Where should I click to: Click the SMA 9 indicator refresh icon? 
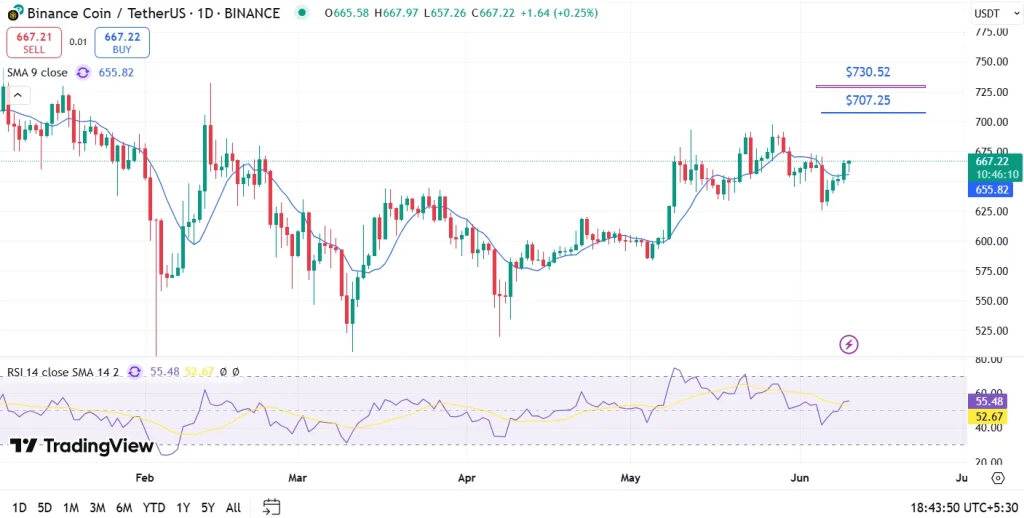pos(83,73)
